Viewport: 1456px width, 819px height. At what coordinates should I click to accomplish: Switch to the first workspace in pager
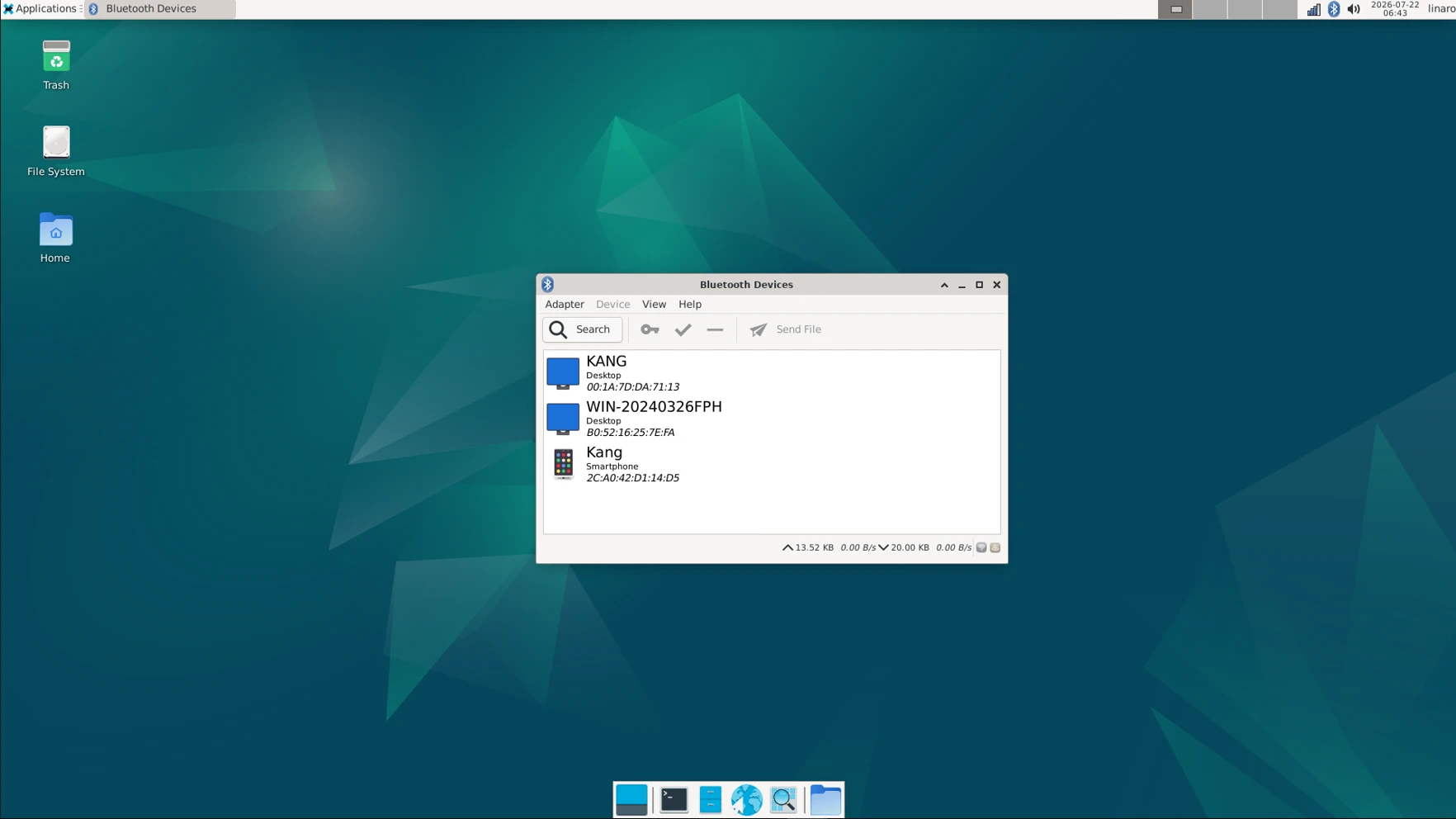point(1175,9)
